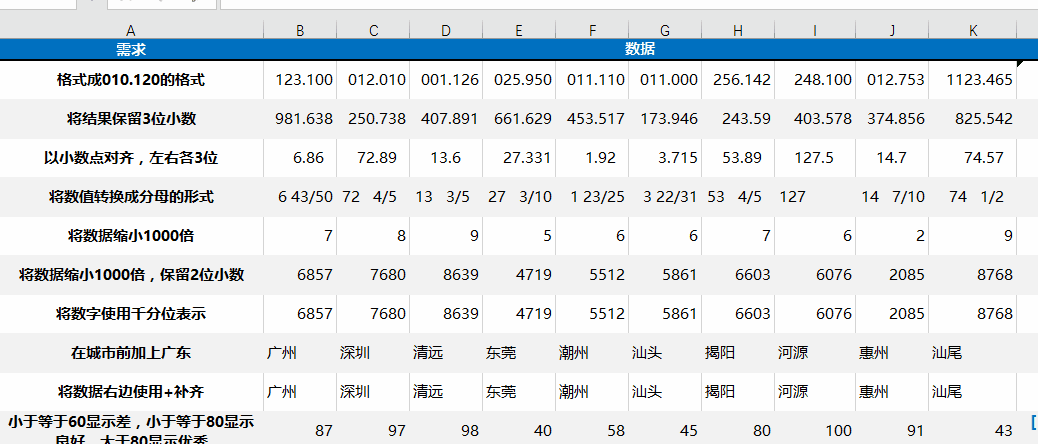Select column C header
The width and height of the screenshot is (1038, 444).
click(x=373, y=30)
